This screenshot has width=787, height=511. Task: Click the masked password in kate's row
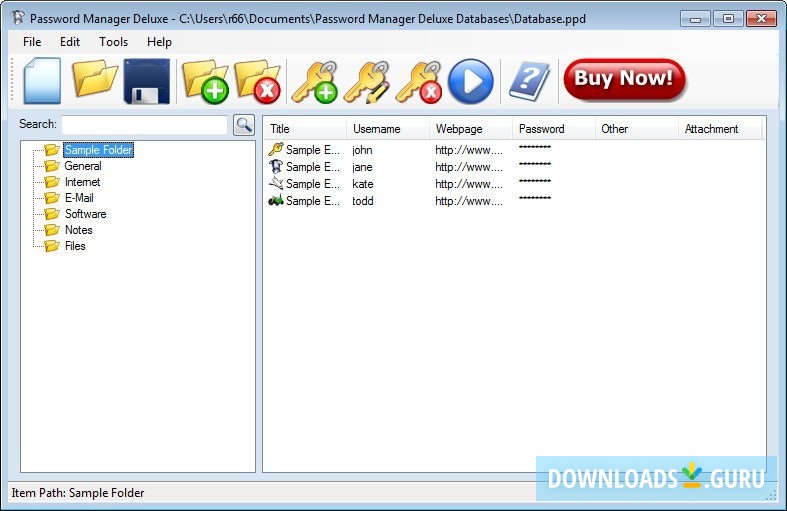[x=535, y=181]
